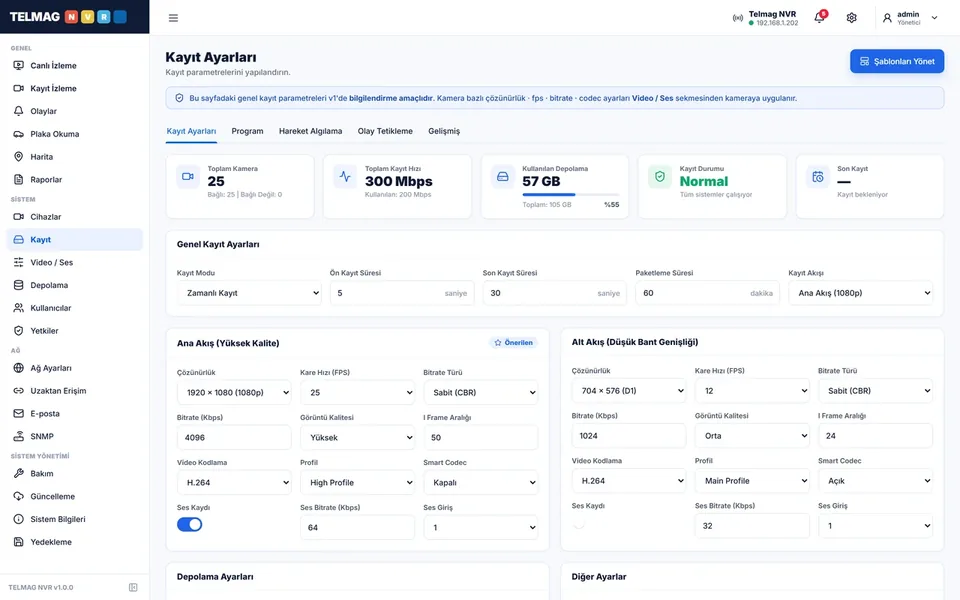The image size is (960, 600).
Task: Click the Ana Akış Bitrate field showing 4096
Action: (x=234, y=438)
